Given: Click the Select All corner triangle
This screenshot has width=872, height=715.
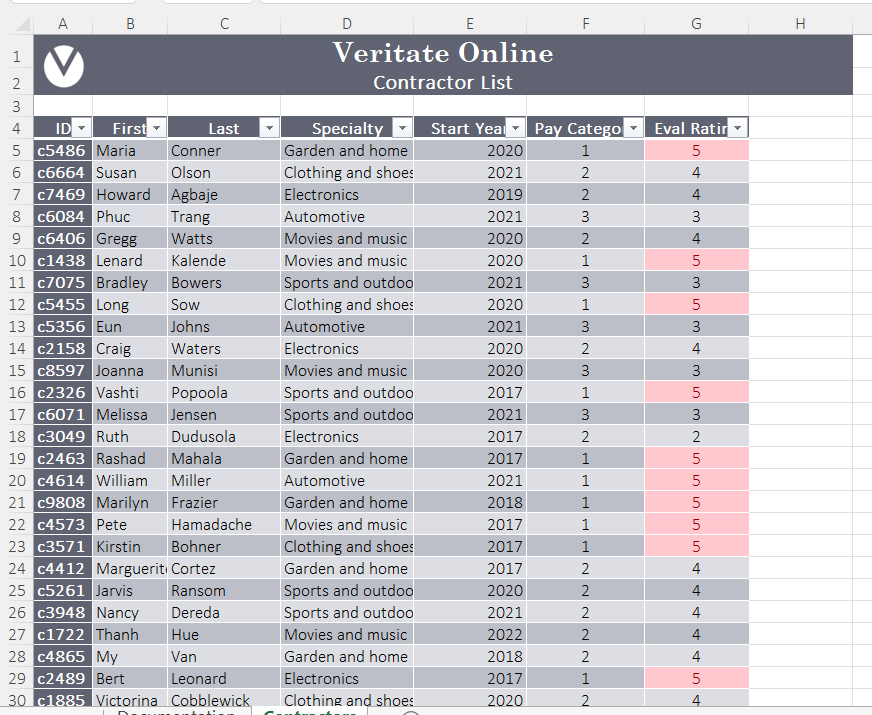Looking at the screenshot, I should [x=22, y=24].
